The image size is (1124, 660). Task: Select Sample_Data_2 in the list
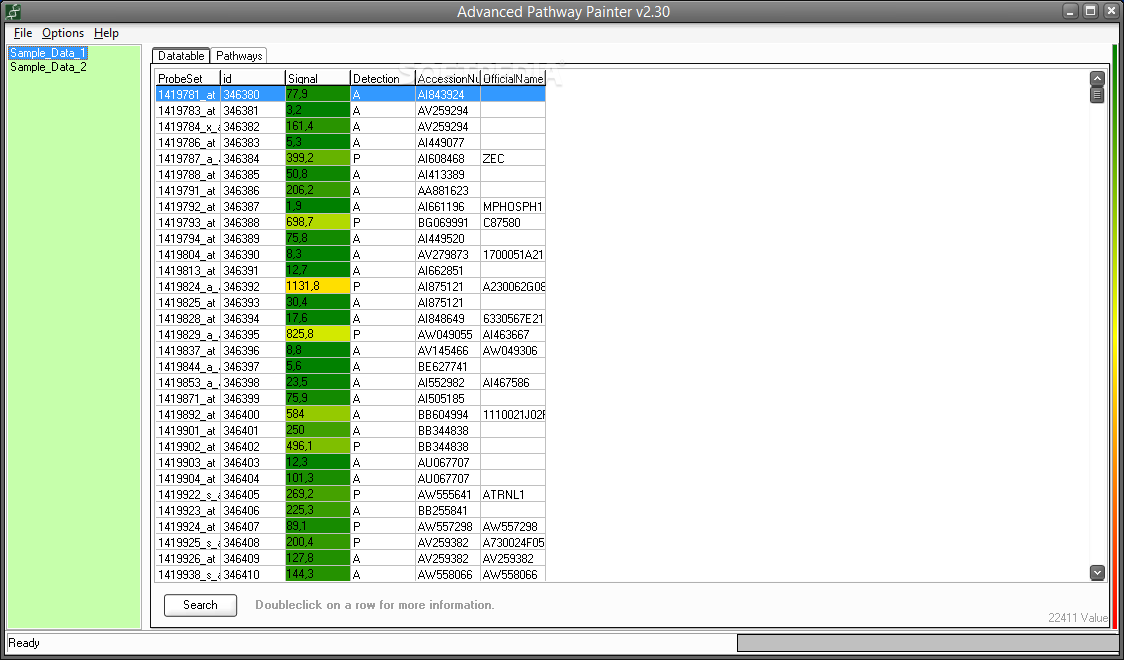point(48,67)
